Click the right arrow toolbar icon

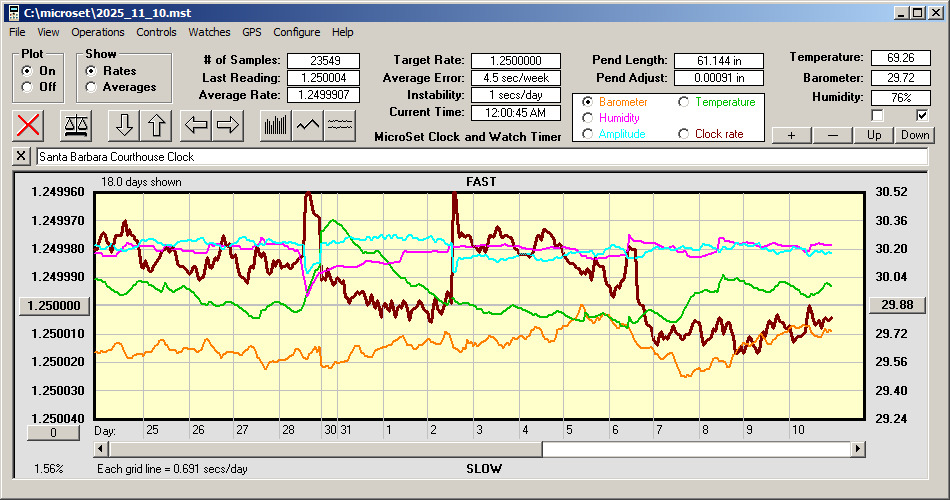click(x=229, y=125)
